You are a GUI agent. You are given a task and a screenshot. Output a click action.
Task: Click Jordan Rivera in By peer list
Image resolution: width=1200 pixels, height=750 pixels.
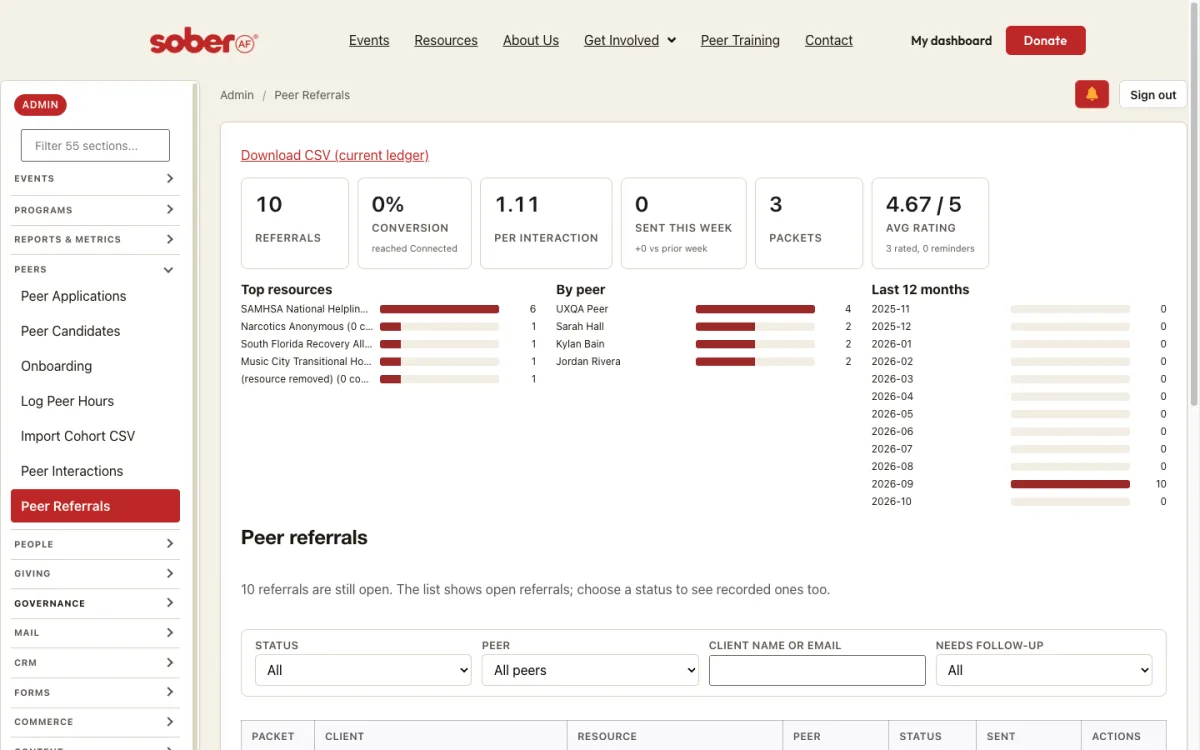(588, 361)
